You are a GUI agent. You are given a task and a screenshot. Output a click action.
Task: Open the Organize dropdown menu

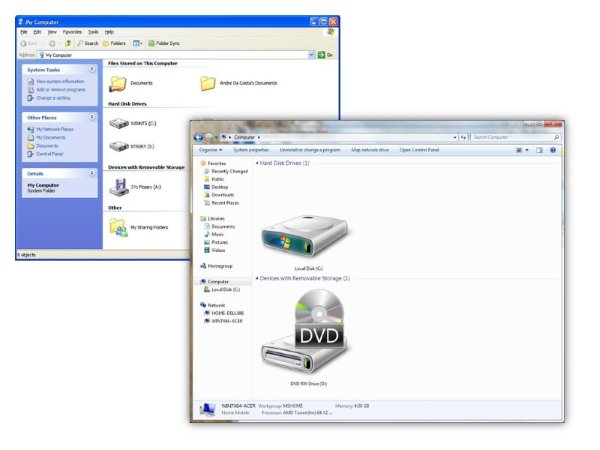210,150
